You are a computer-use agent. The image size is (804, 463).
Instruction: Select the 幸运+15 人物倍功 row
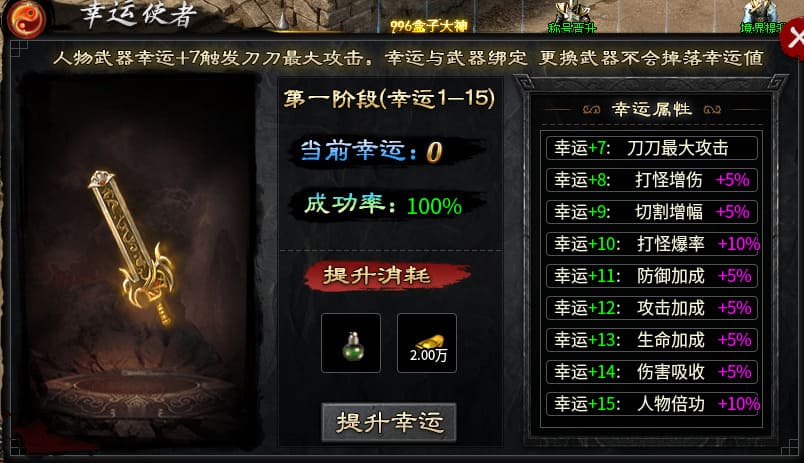point(652,404)
